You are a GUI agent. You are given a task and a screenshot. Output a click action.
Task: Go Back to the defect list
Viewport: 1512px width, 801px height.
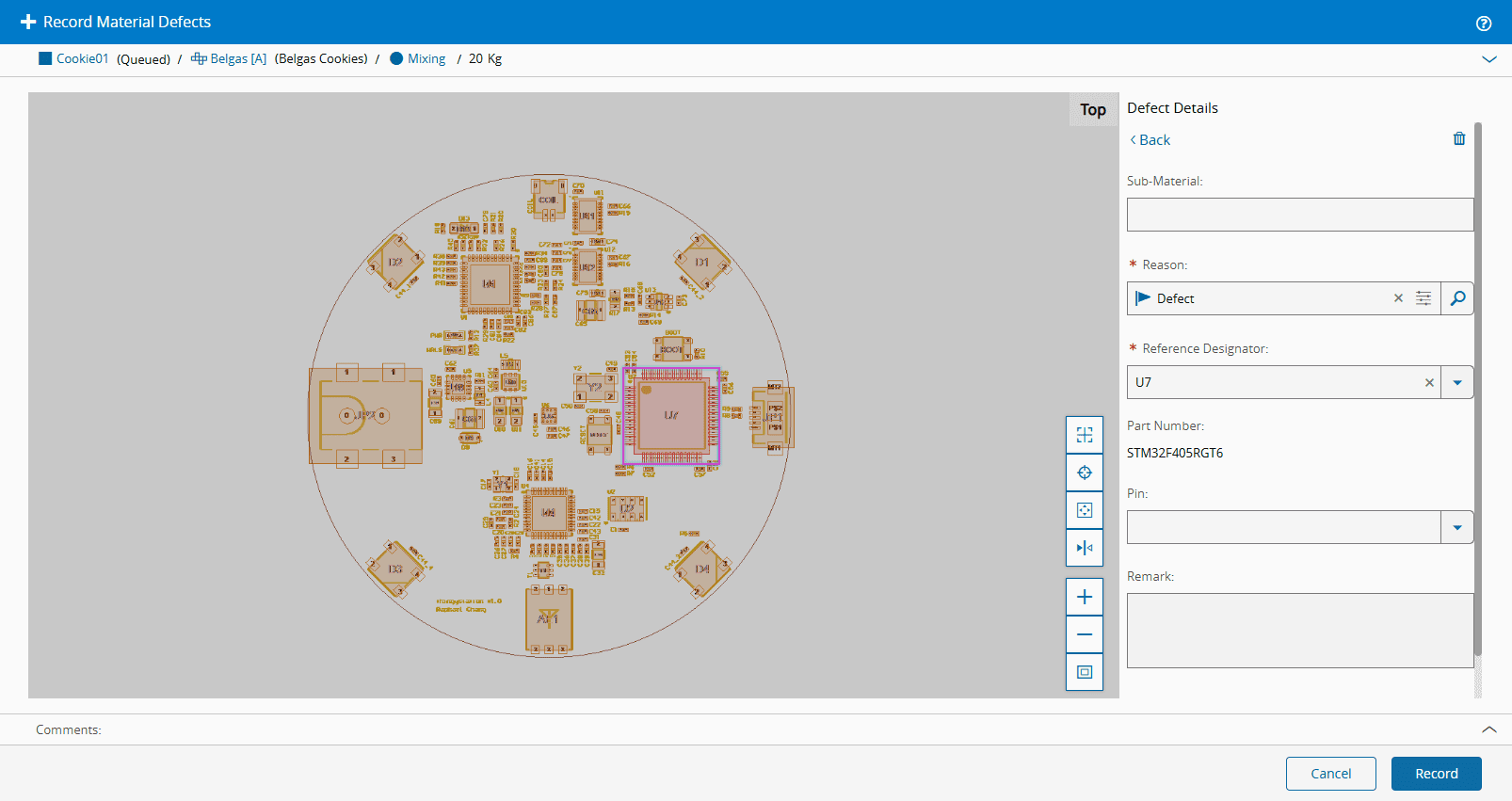(1150, 140)
